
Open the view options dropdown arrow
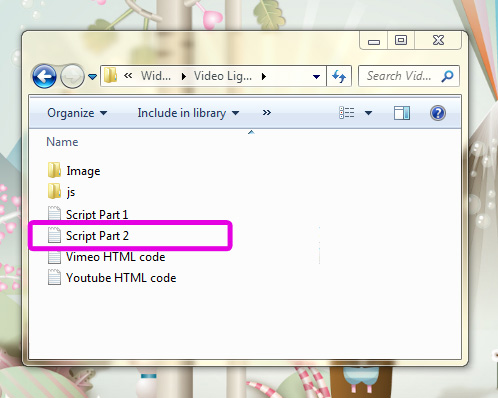(368, 113)
